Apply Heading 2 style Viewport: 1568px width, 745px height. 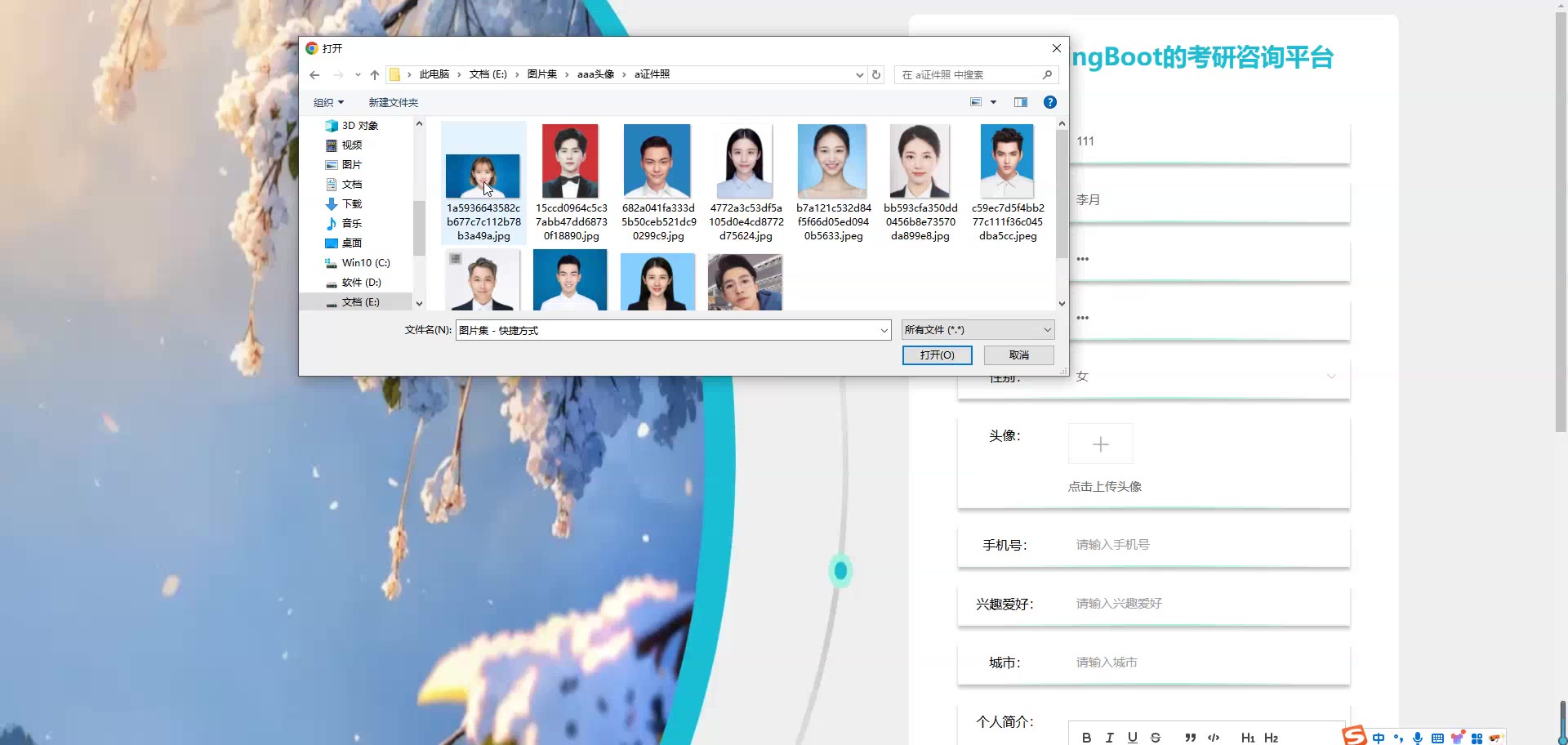click(1272, 738)
